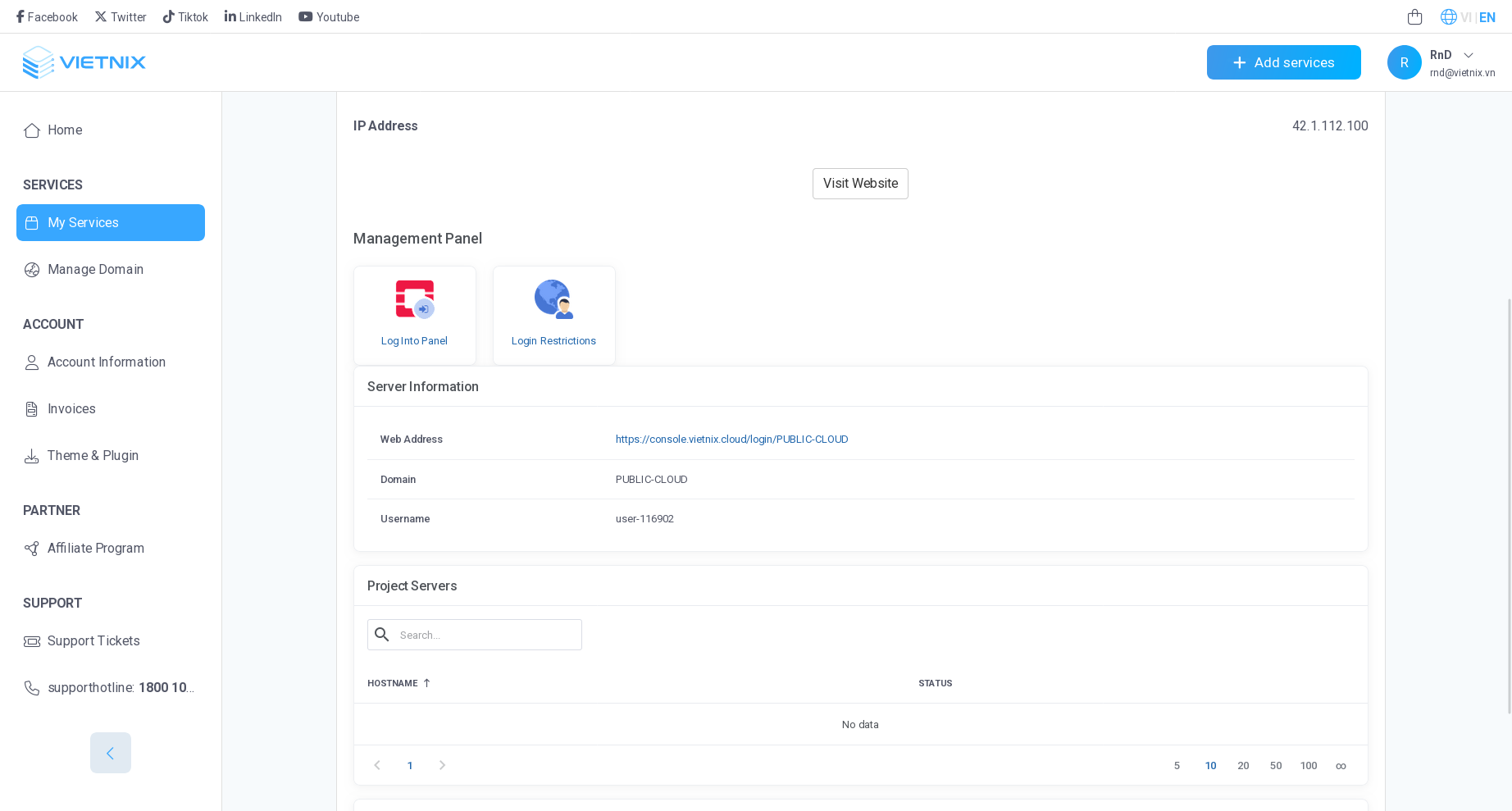Open Support Tickets in sidebar
This screenshot has height=811, width=1512.
click(93, 641)
